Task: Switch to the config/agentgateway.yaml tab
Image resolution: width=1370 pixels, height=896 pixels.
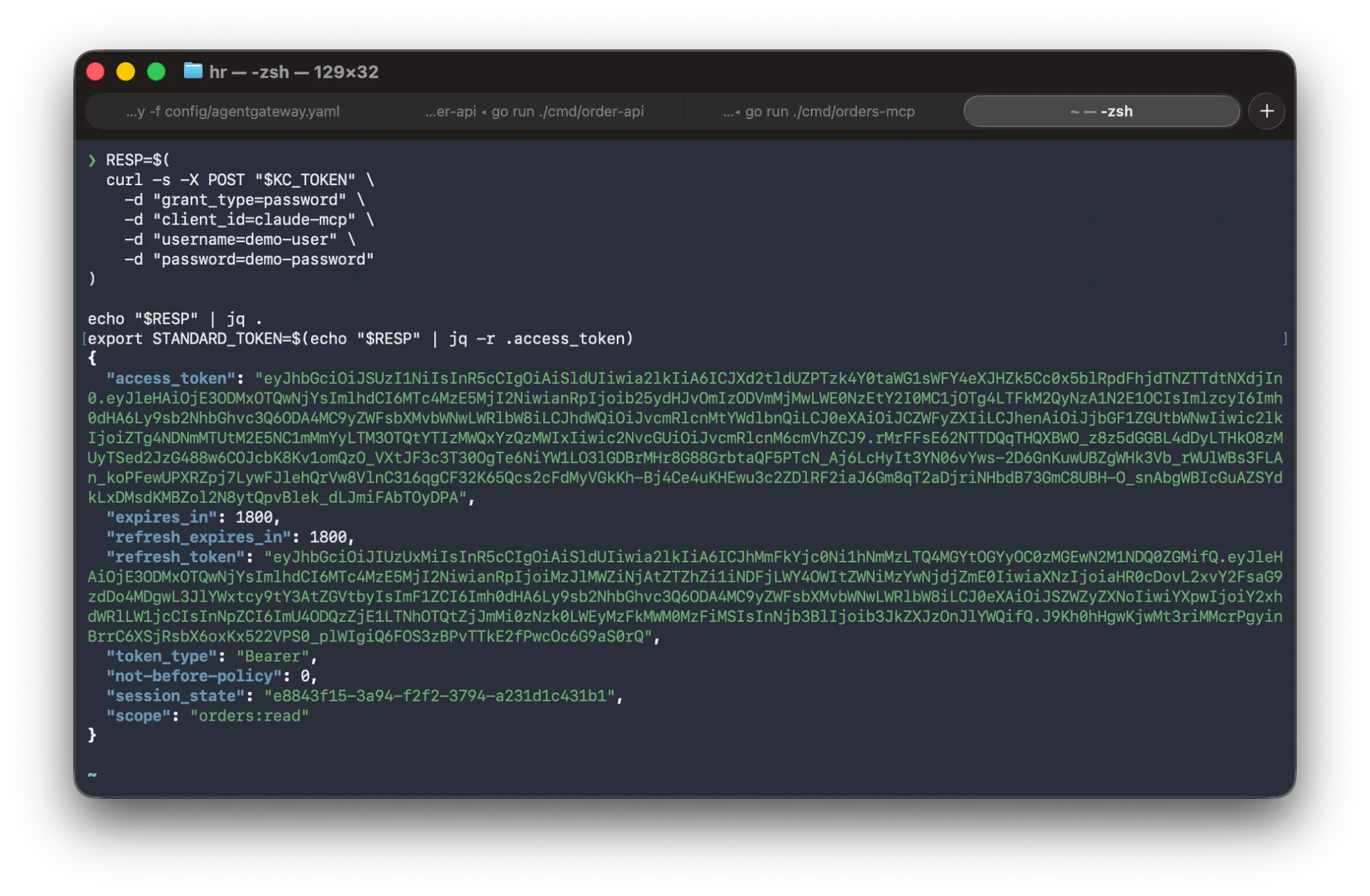Action: pos(233,111)
